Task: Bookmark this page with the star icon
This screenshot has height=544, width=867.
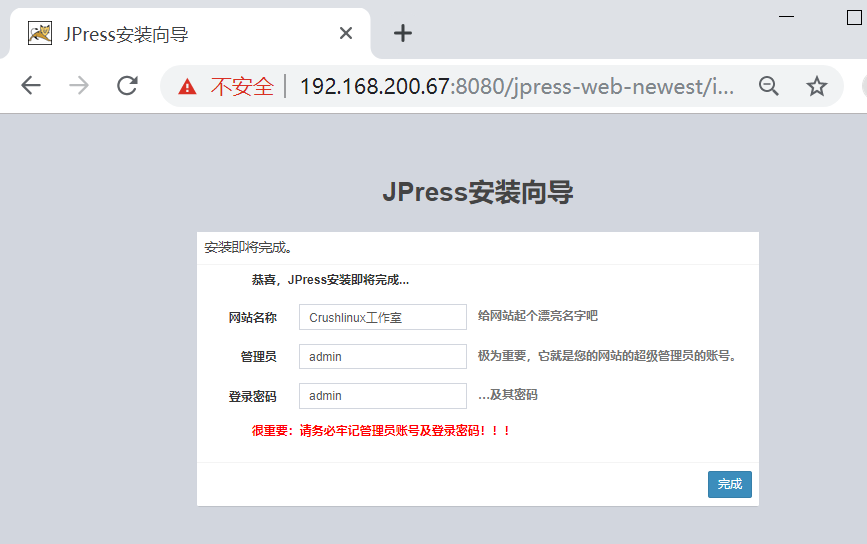Action: click(817, 86)
